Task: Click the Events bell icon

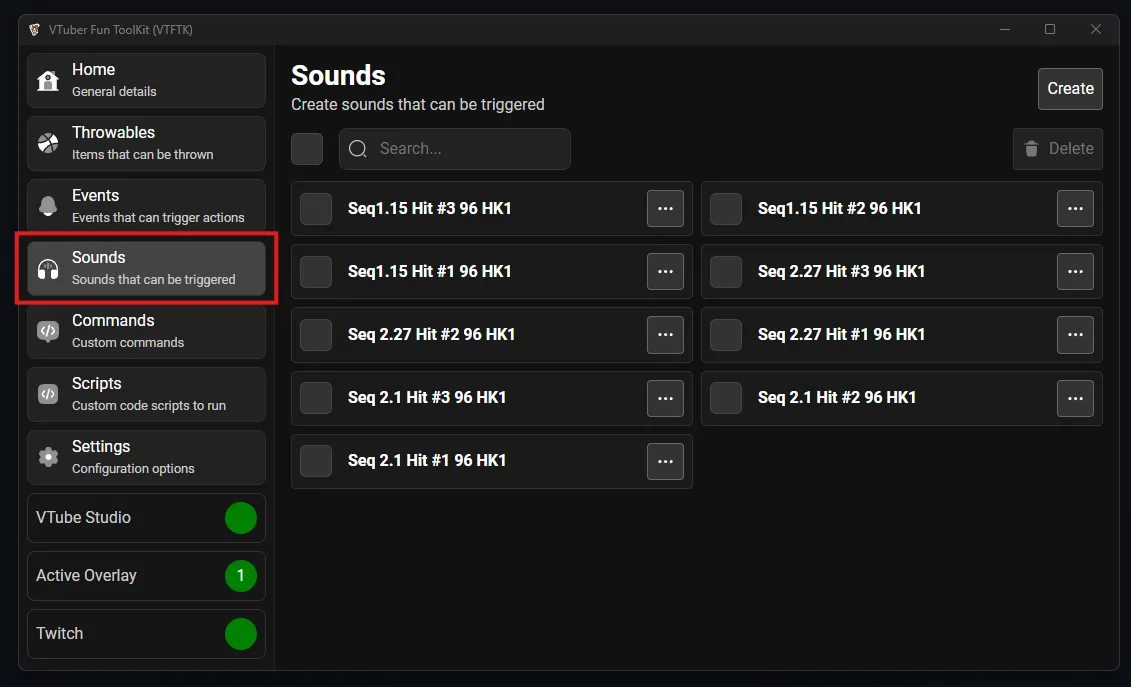Action: (x=48, y=205)
